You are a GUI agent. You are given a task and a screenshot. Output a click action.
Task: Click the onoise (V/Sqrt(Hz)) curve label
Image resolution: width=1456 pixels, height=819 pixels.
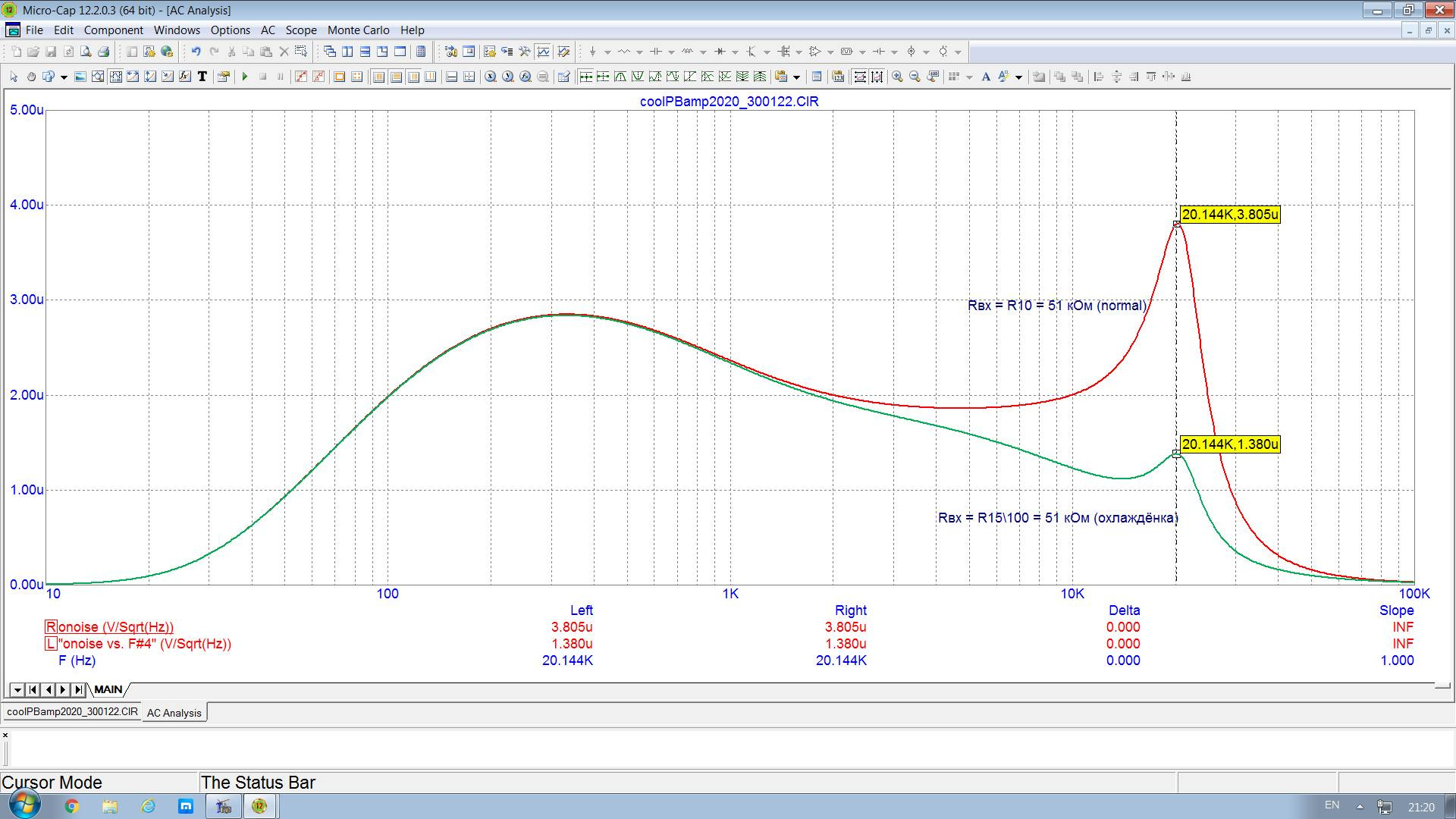click(x=116, y=627)
